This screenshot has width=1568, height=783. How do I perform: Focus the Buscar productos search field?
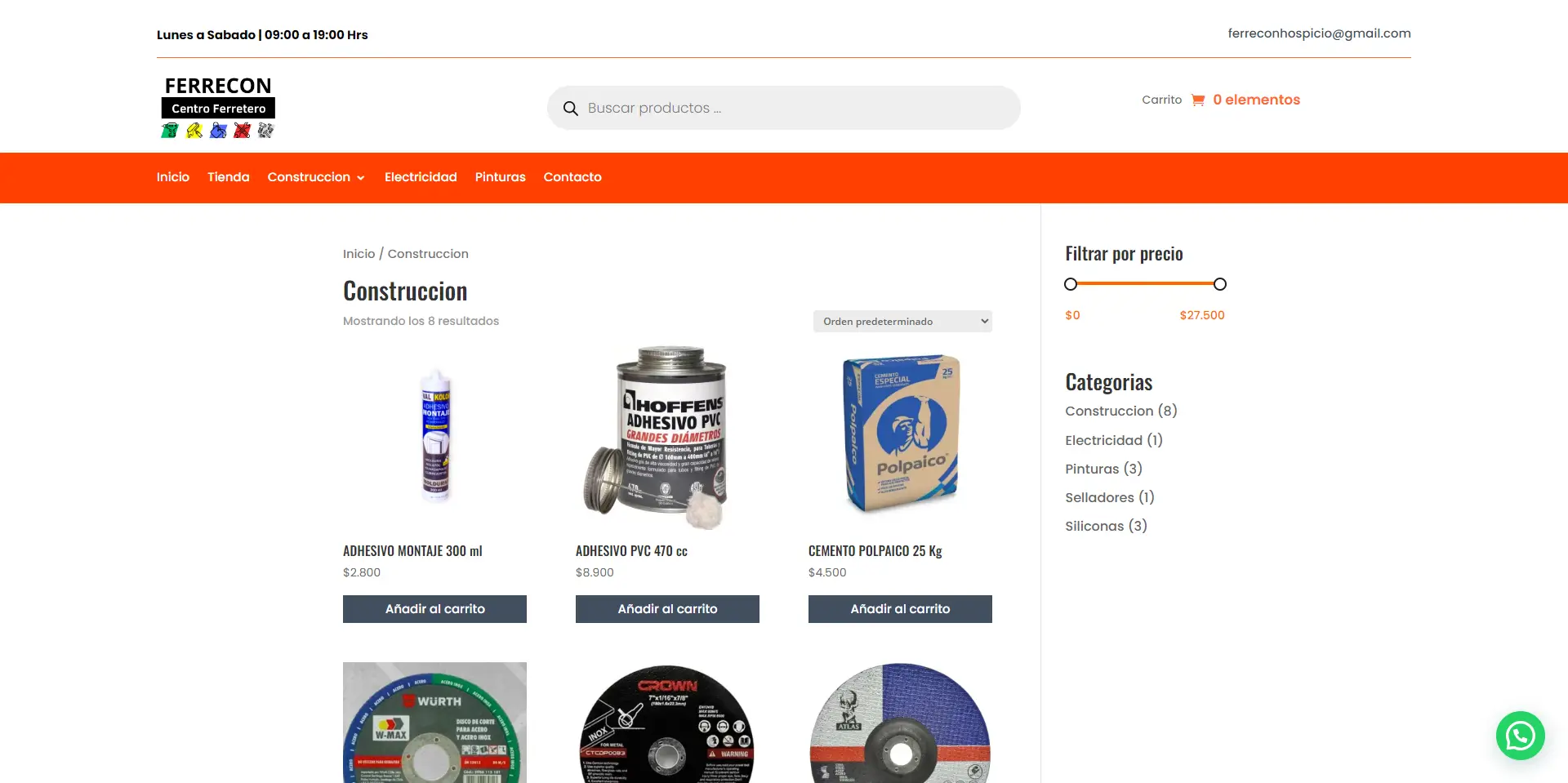point(784,108)
